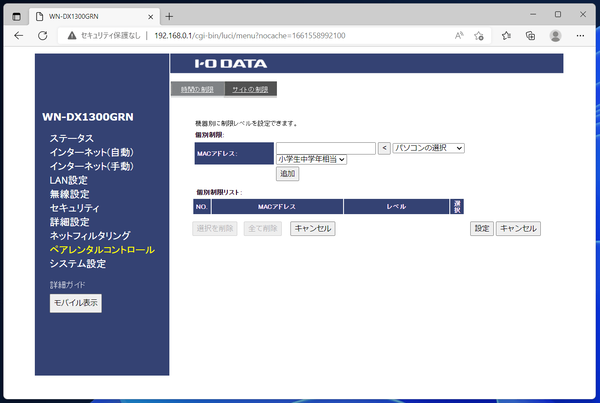
Task: Open the favorites list icon
Action: 506,35
